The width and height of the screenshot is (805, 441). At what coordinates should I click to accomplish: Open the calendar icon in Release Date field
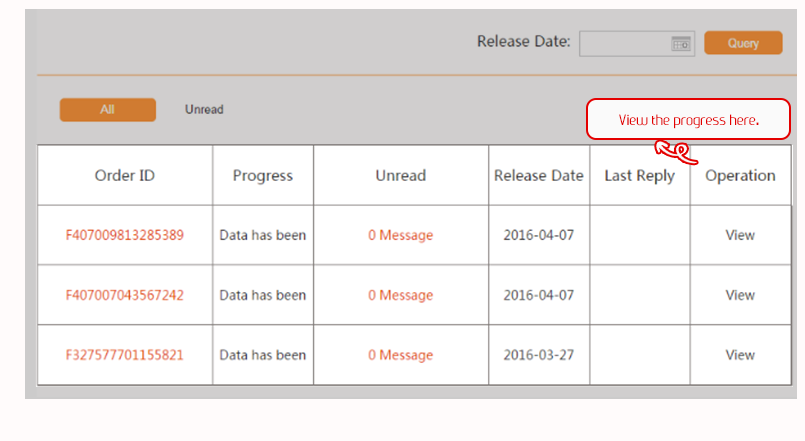click(681, 43)
